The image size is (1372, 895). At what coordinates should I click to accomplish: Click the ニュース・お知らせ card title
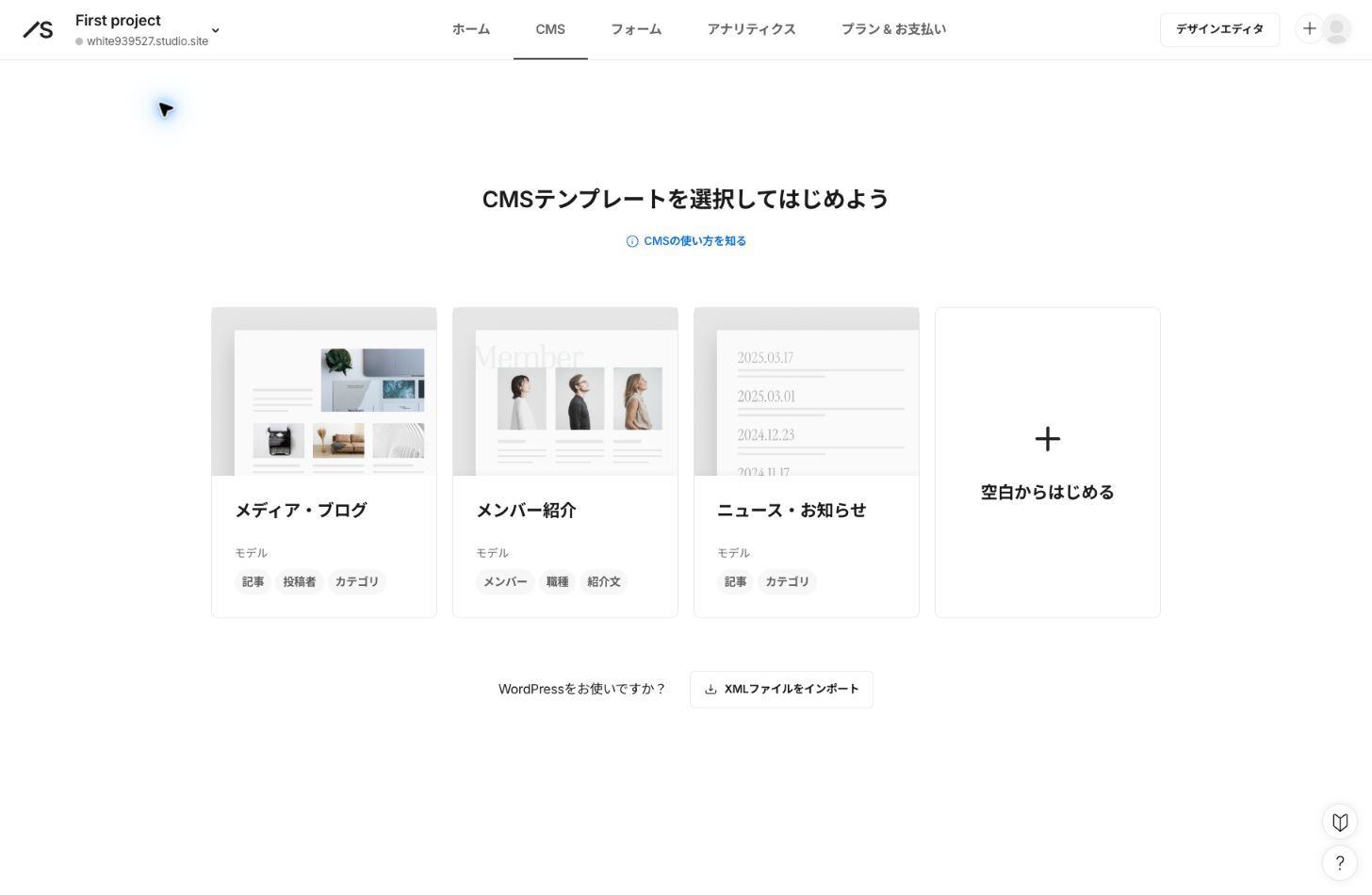[792, 510]
